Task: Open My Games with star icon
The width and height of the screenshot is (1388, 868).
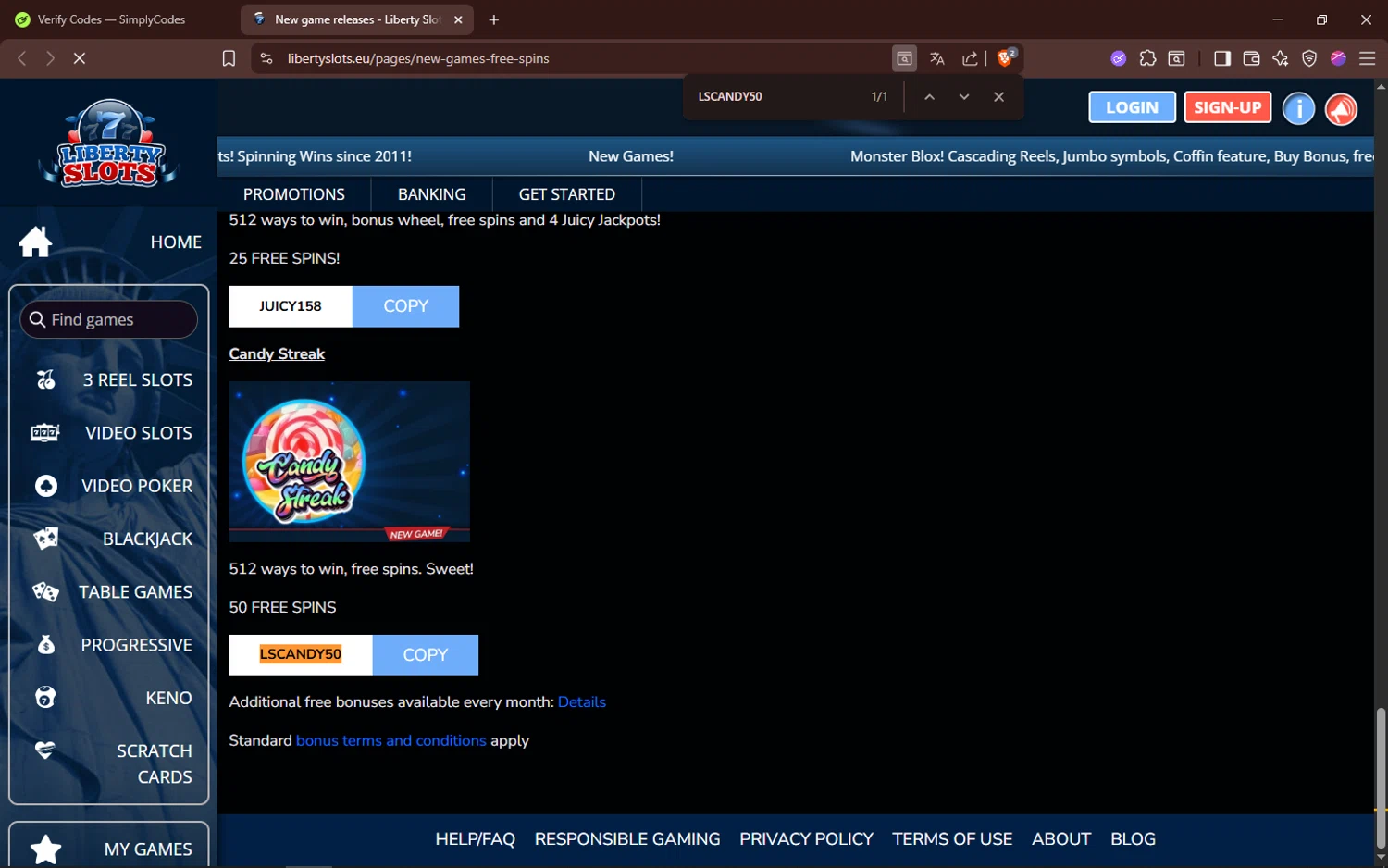Action: pyautogui.click(x=109, y=849)
